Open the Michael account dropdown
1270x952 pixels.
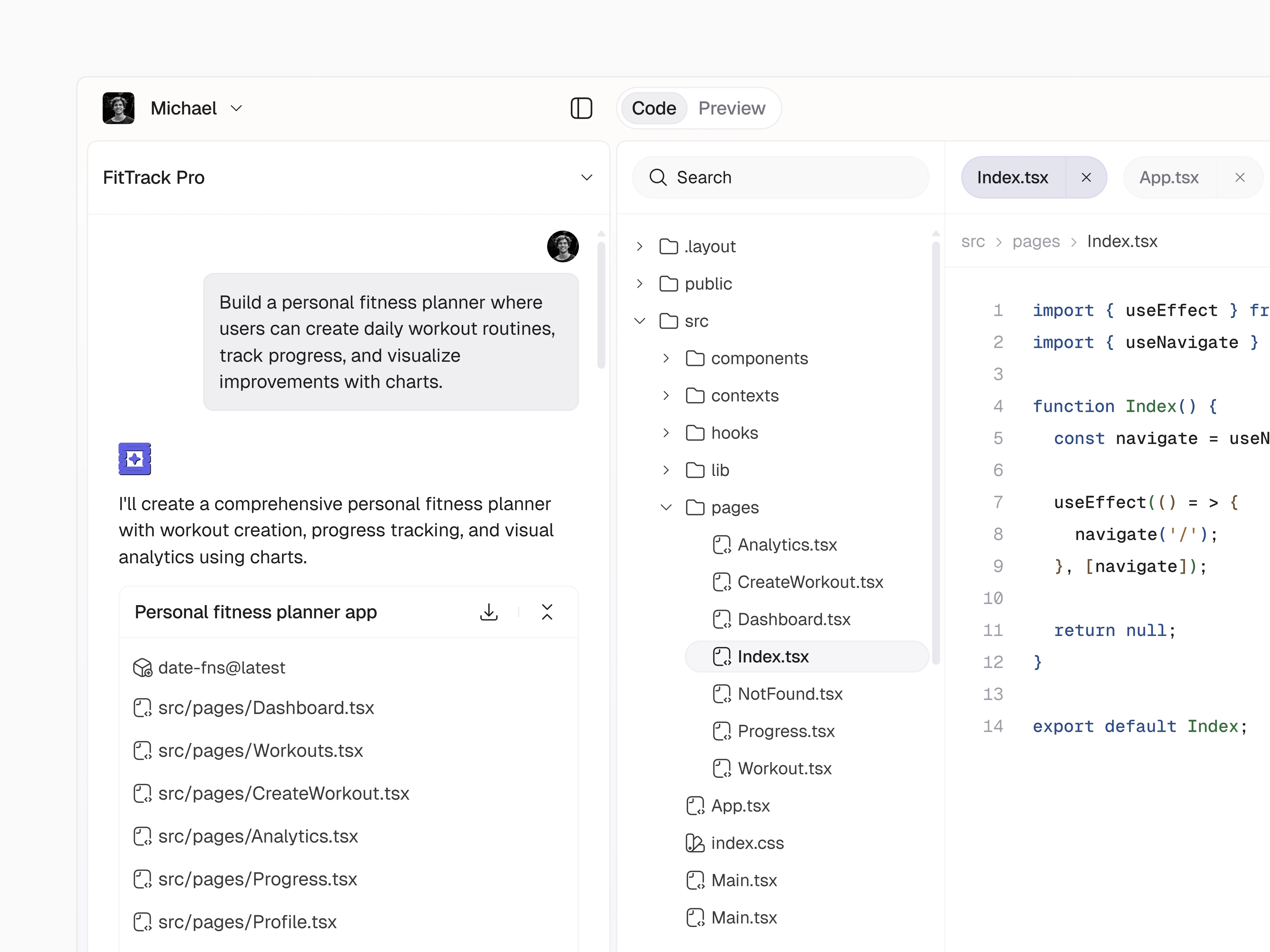pyautogui.click(x=235, y=109)
